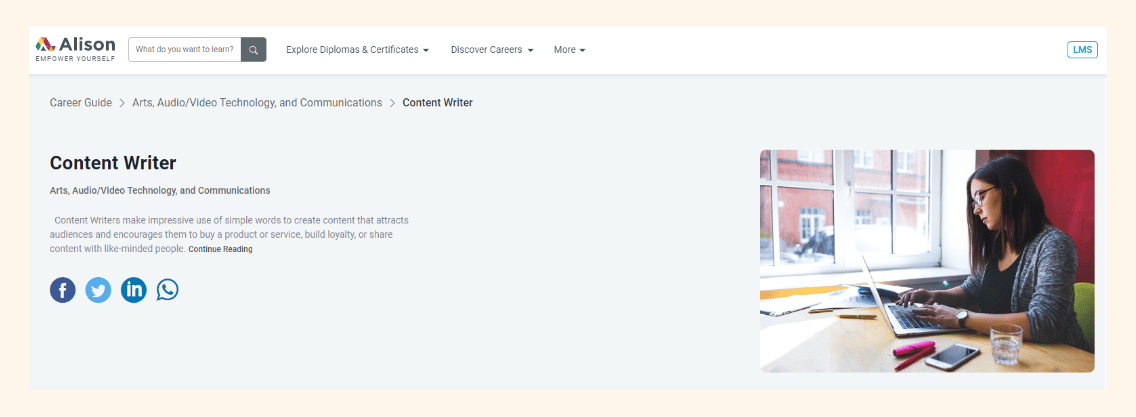Share the page on Twitter
The image size is (1136, 417).
coord(98,290)
